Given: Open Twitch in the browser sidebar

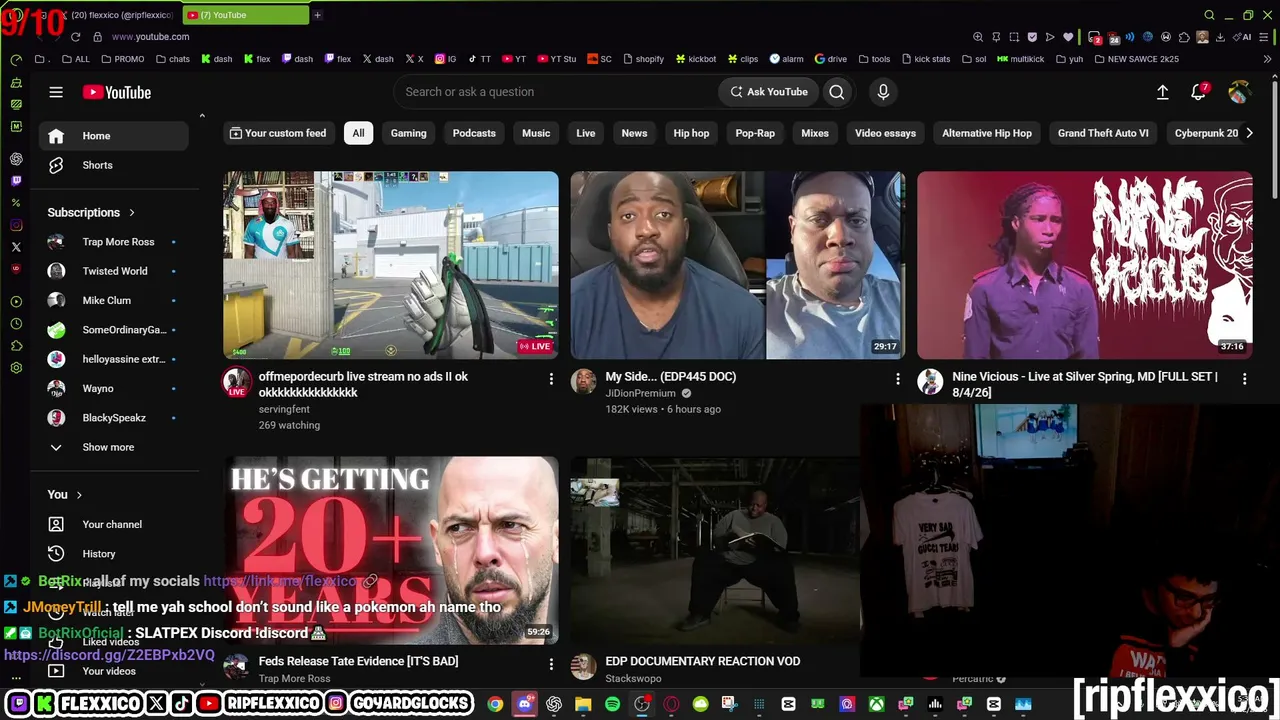Looking at the screenshot, I should [16, 181].
